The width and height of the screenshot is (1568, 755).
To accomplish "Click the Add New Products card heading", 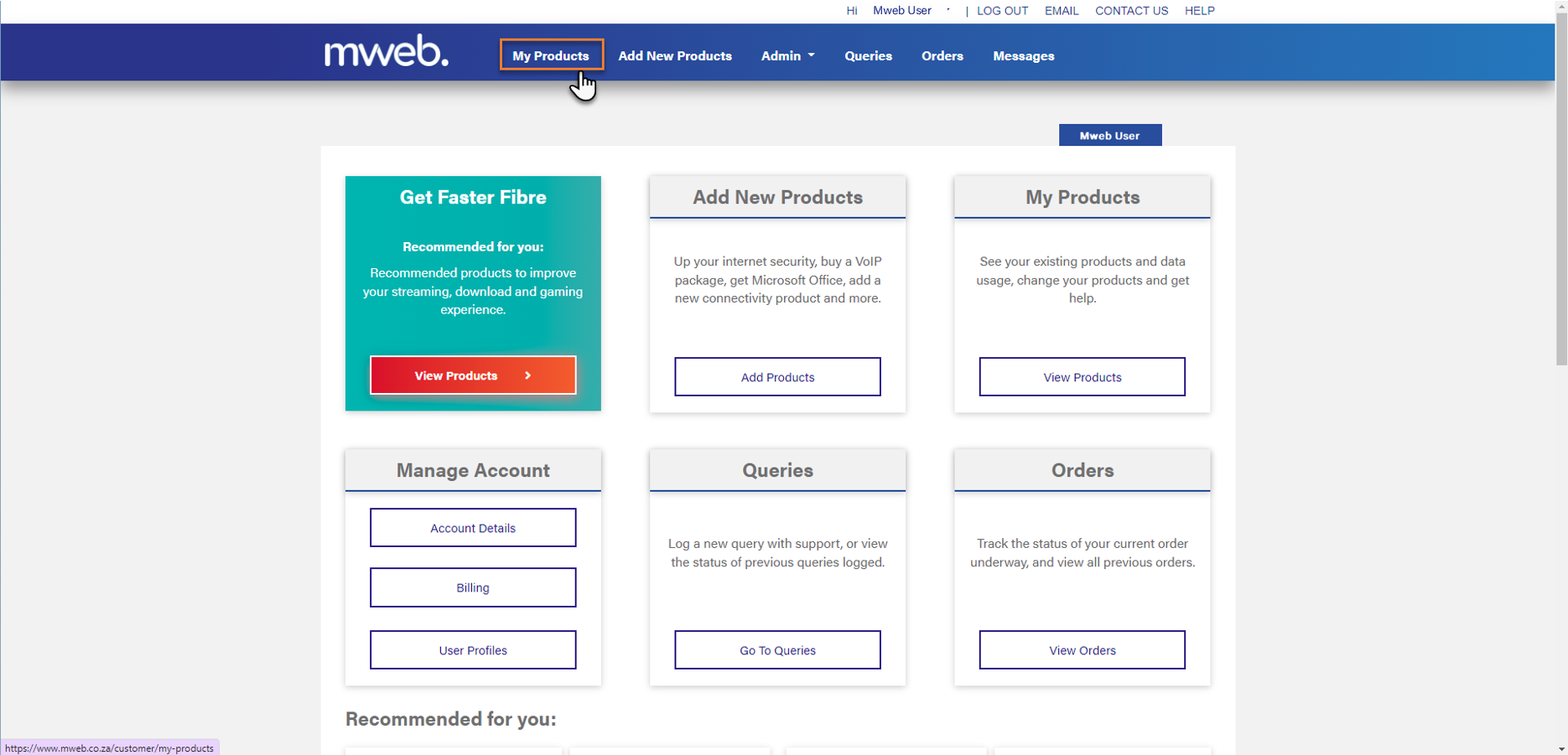I will pyautogui.click(x=777, y=197).
